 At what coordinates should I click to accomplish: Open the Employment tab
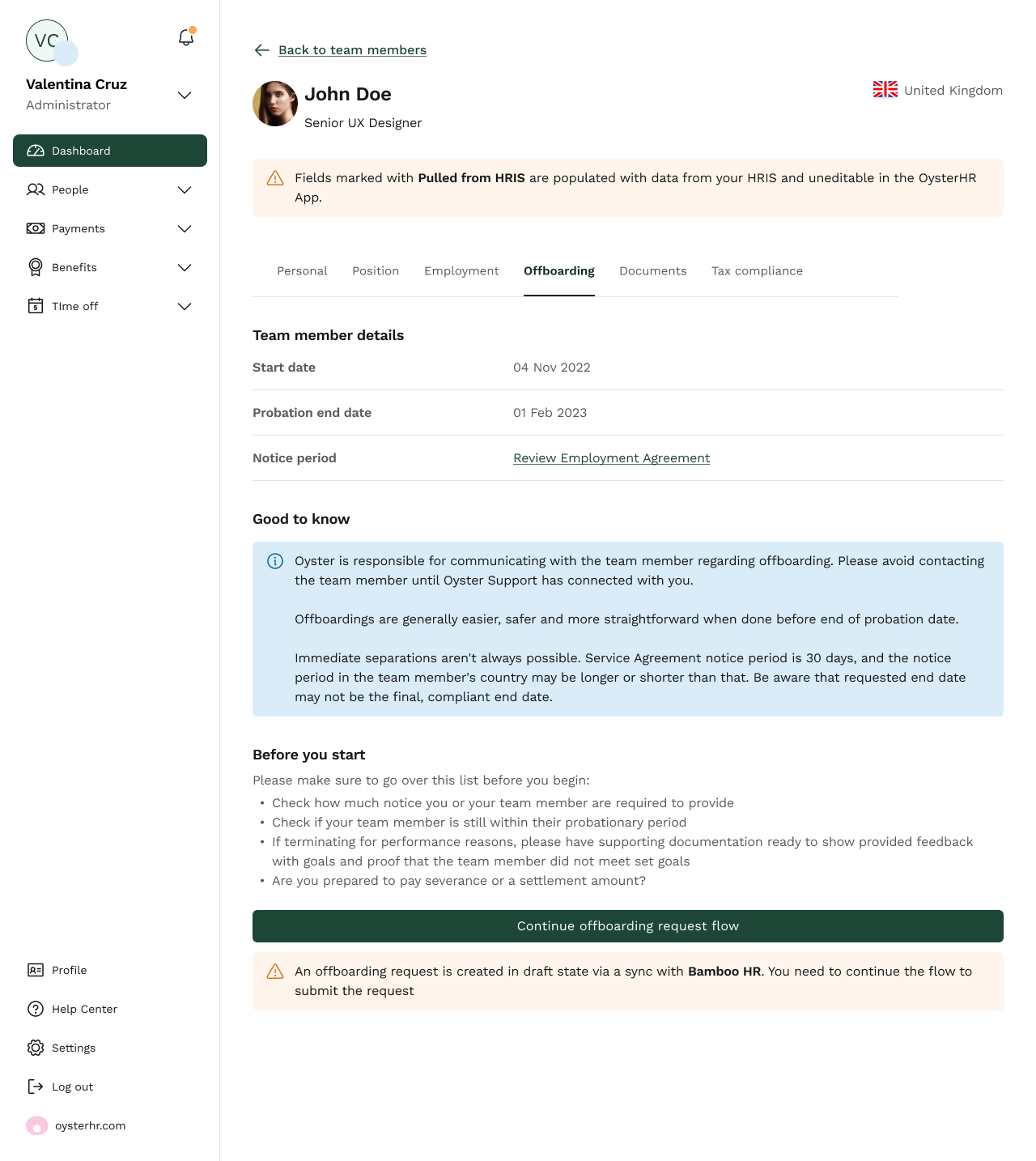[x=461, y=271]
